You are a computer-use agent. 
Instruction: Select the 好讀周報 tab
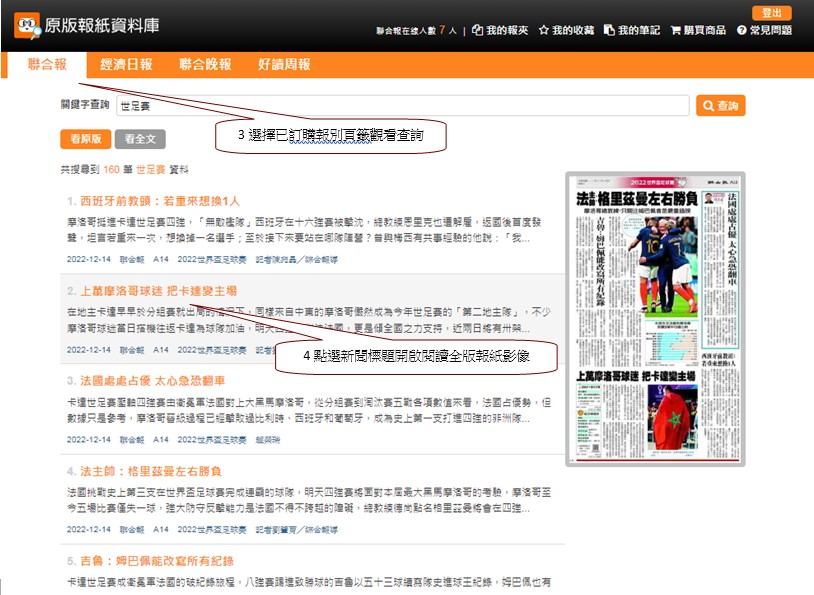pyautogui.click(x=284, y=64)
